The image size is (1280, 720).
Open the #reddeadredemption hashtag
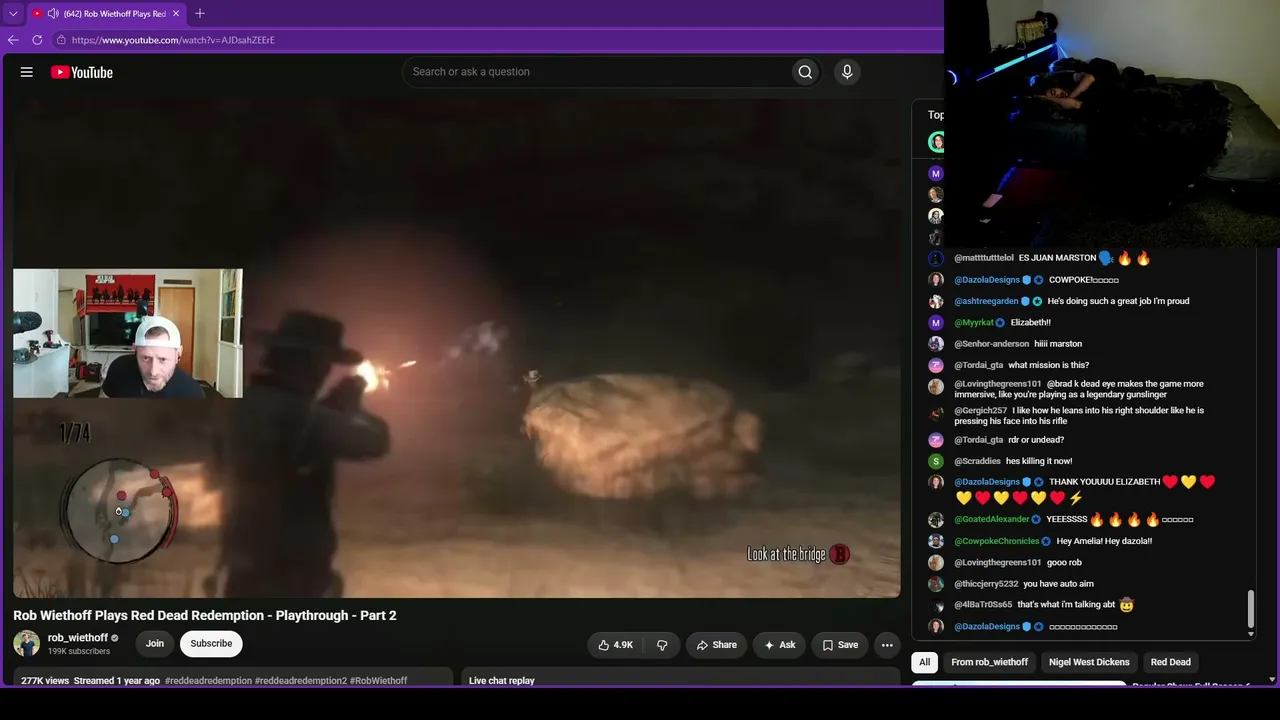(x=208, y=681)
